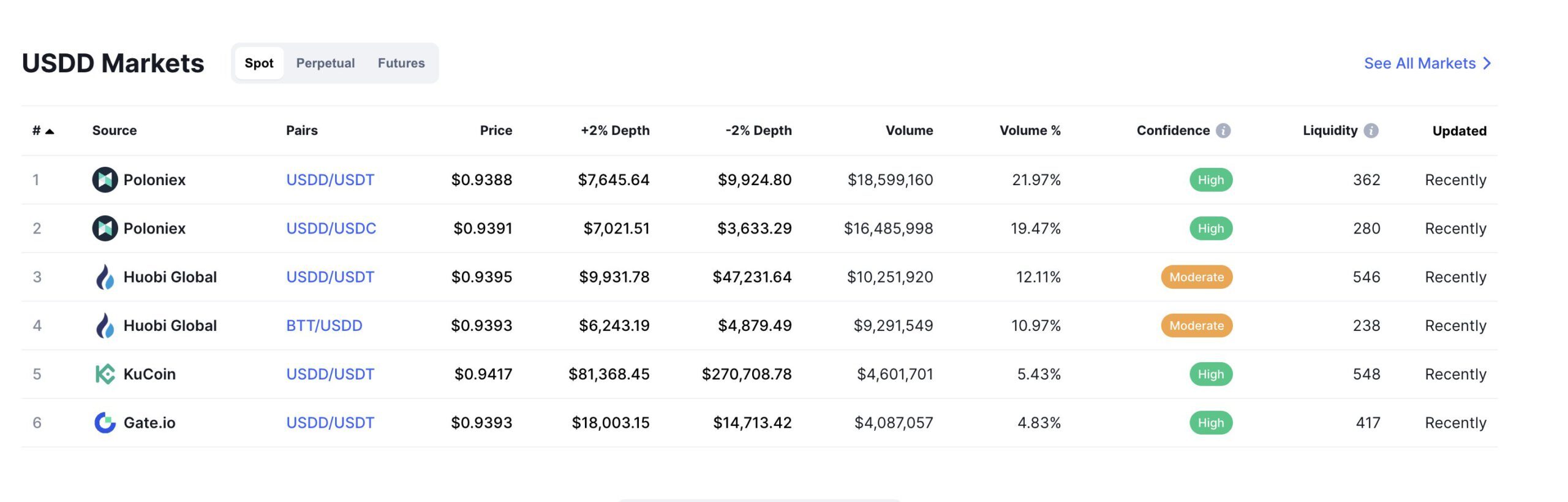Click the Moderate badge in the BTT/USDD row

1197,325
